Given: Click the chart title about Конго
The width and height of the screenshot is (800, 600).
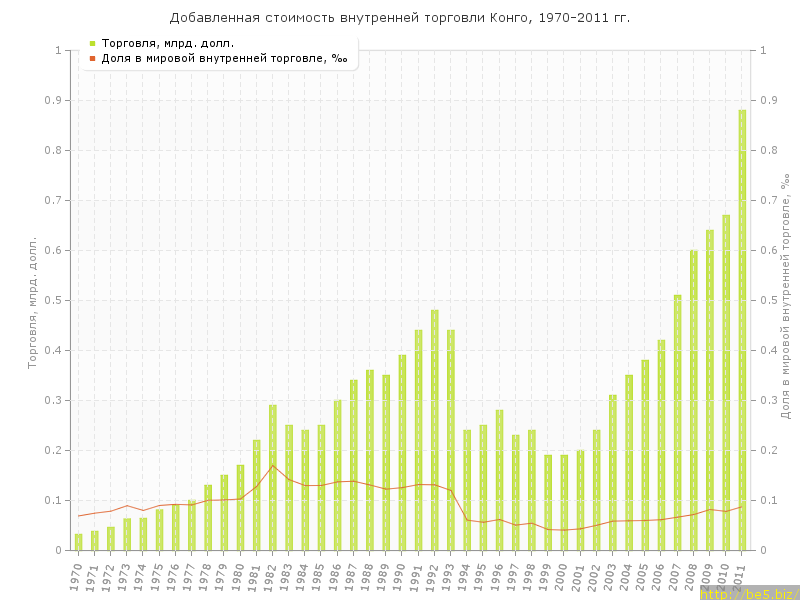Looking at the screenshot, I should tap(400, 18).
